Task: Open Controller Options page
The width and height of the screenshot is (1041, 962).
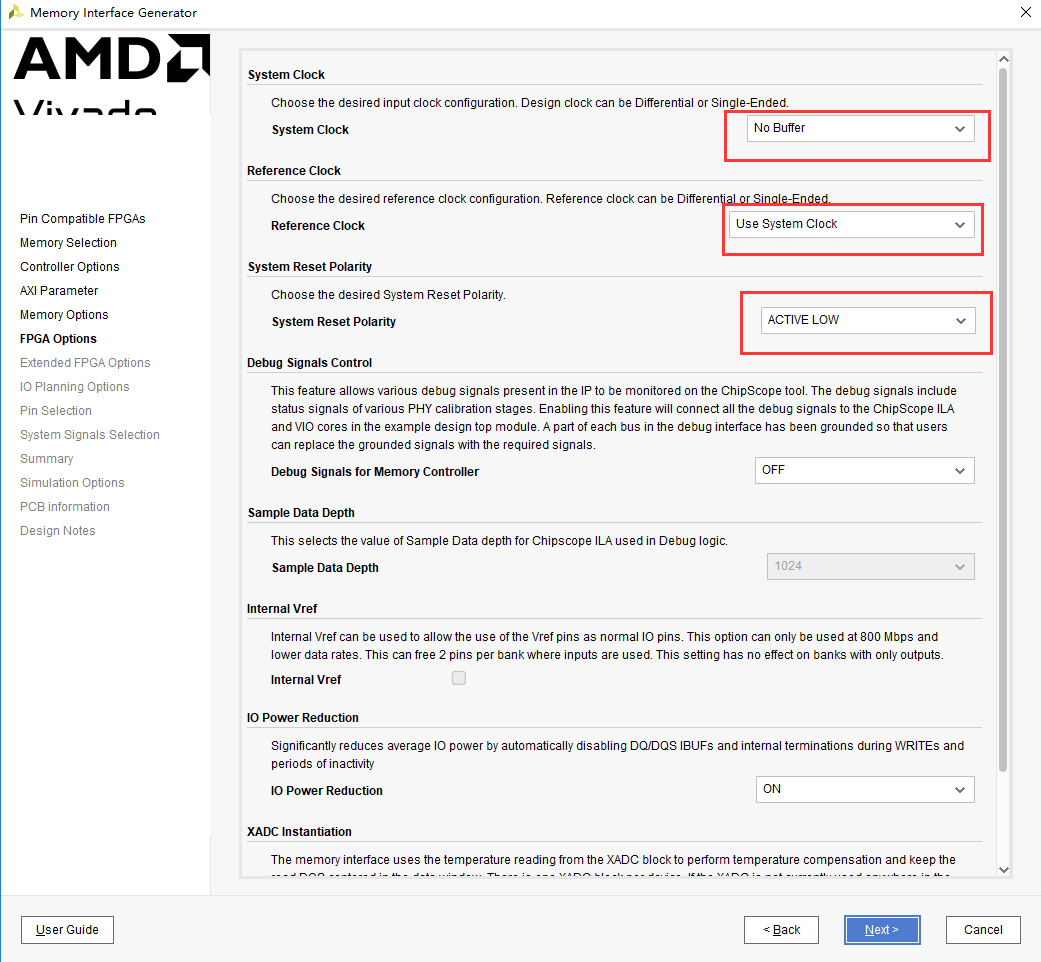Action: click(70, 266)
